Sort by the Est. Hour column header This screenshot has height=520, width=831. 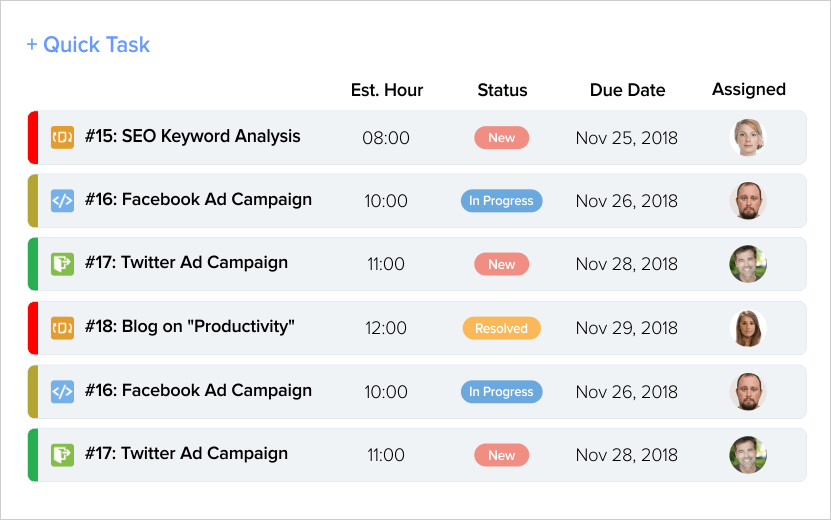(x=387, y=90)
